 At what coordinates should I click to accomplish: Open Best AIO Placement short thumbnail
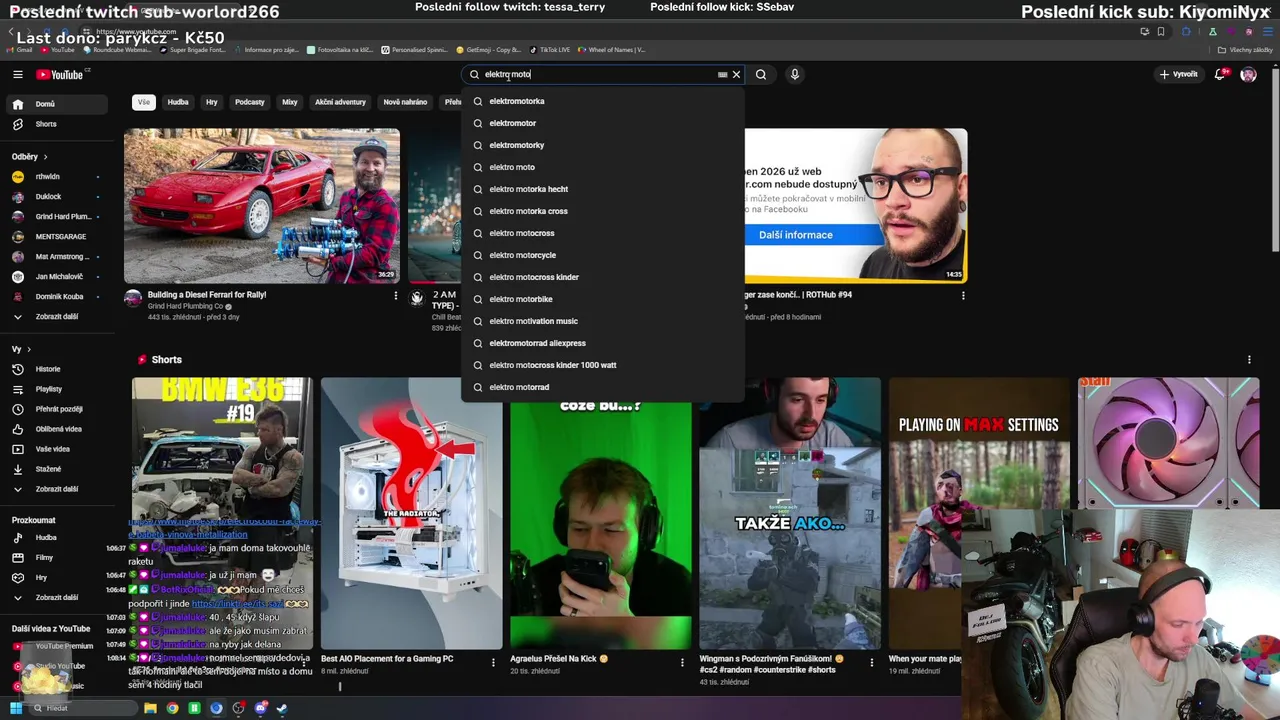(411, 513)
